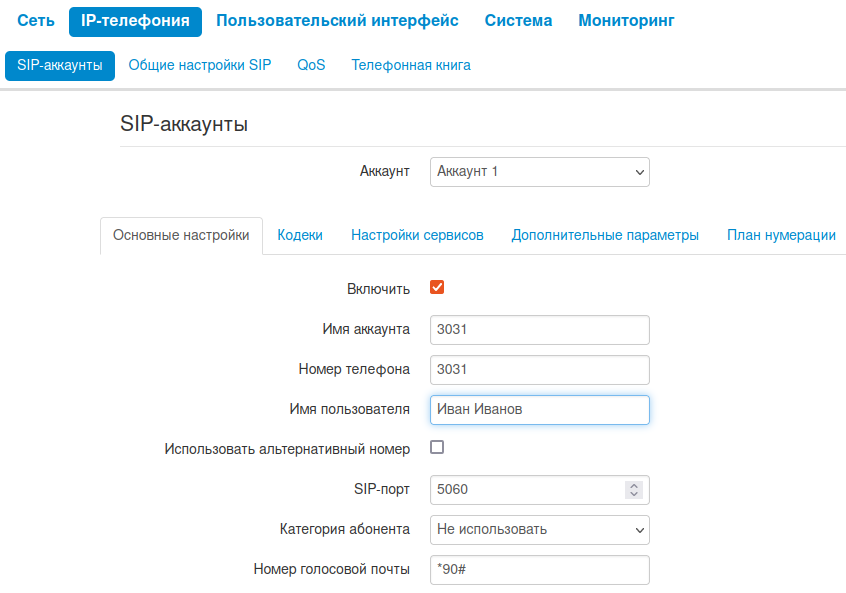The width and height of the screenshot is (846, 593).
Task: Open Общие настройки SIP page
Action: tap(200, 66)
